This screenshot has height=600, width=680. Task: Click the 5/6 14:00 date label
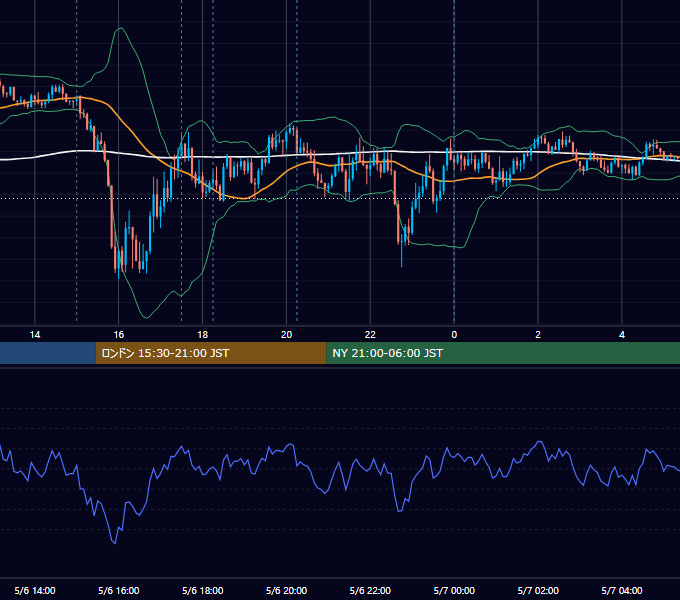pos(35,590)
